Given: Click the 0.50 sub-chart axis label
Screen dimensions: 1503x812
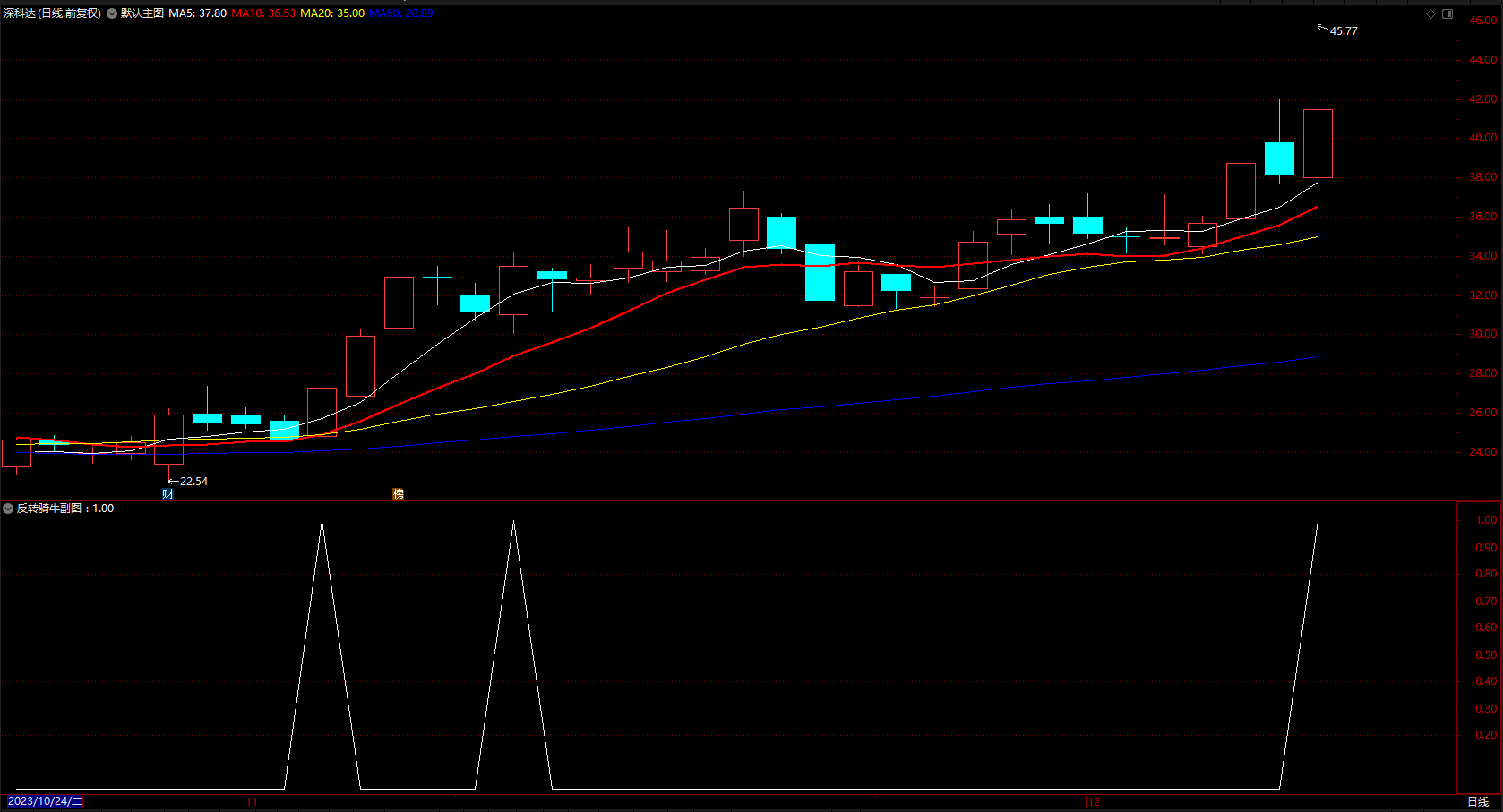Looking at the screenshot, I should (1486, 655).
